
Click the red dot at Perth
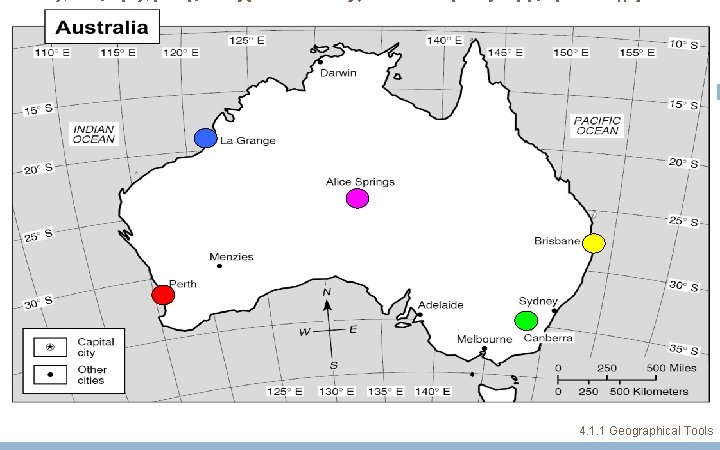[163, 295]
